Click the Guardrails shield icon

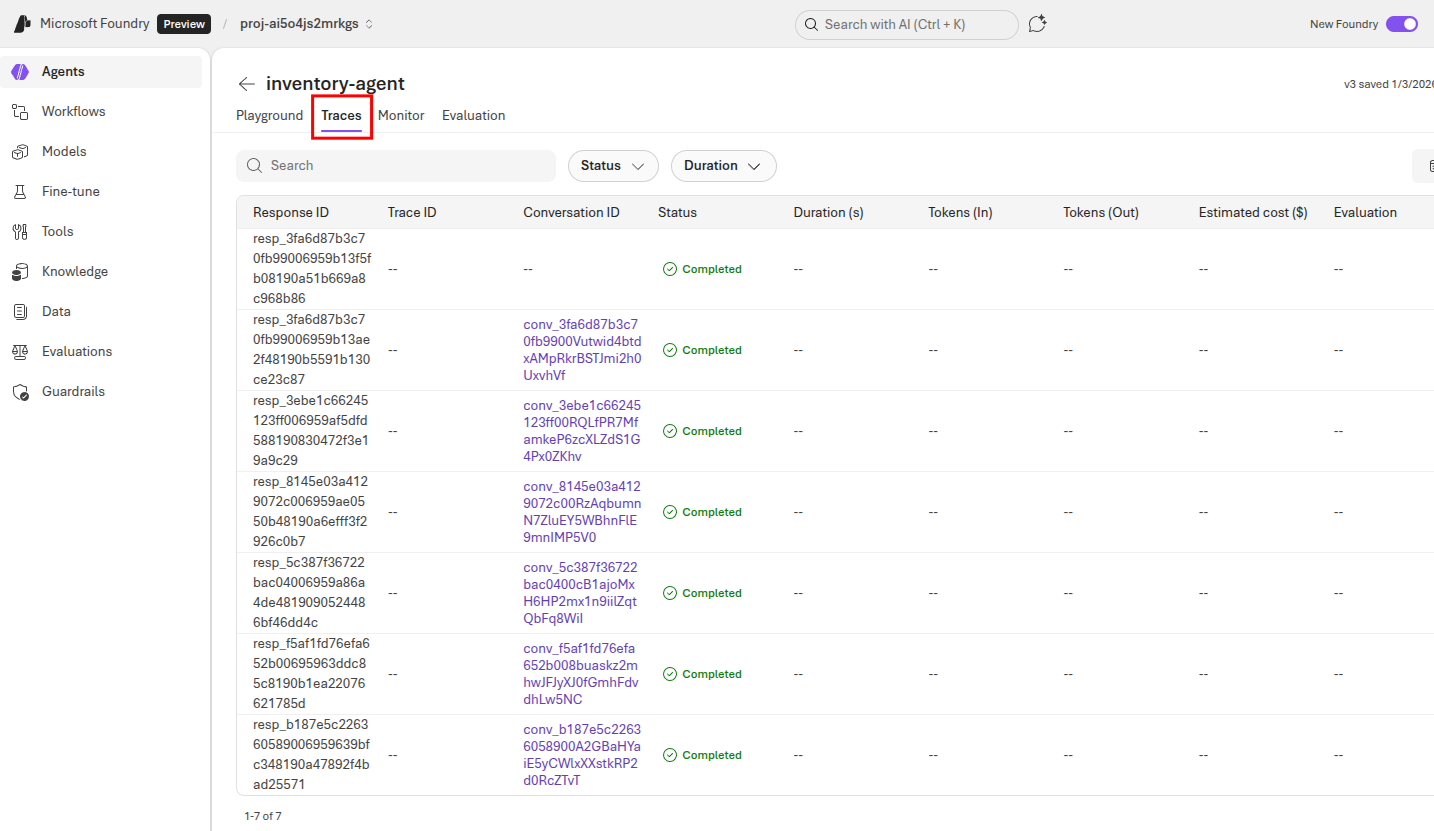tap(20, 392)
